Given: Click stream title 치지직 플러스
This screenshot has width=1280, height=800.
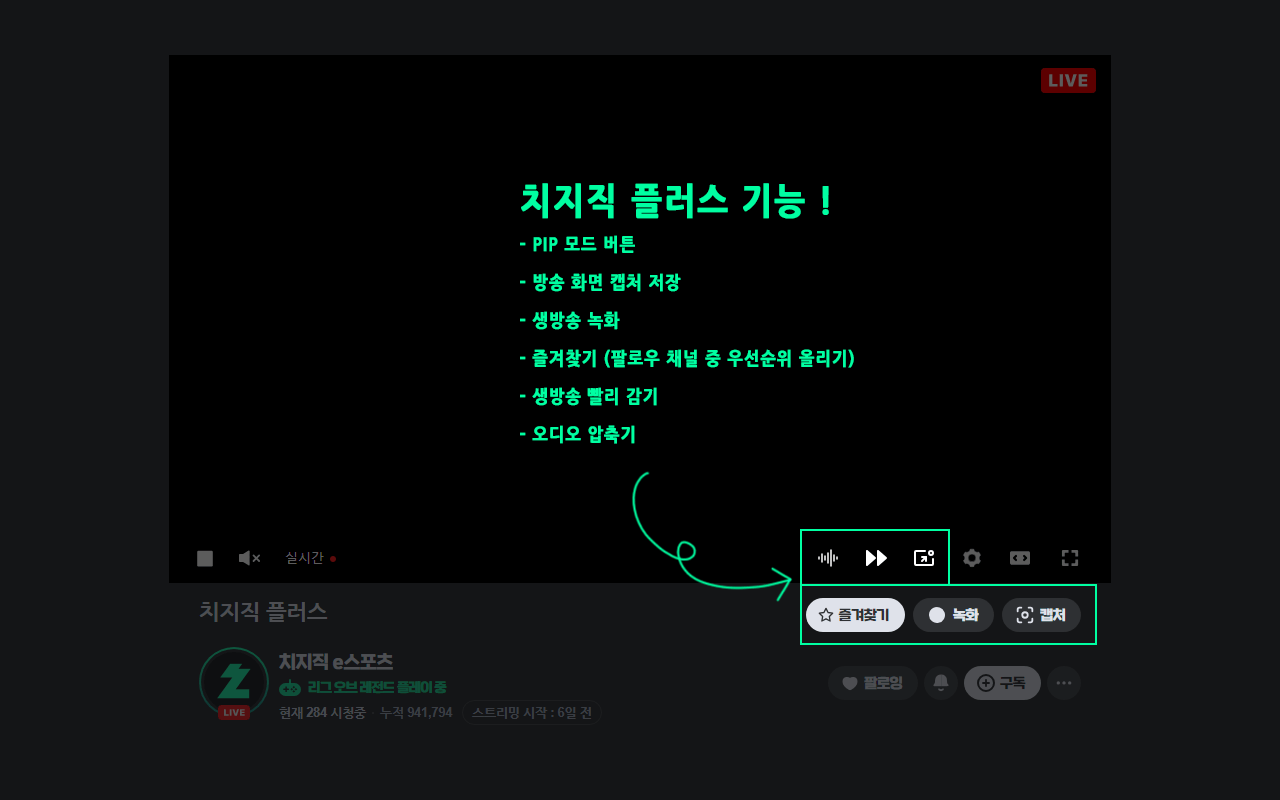Looking at the screenshot, I should tap(263, 611).
